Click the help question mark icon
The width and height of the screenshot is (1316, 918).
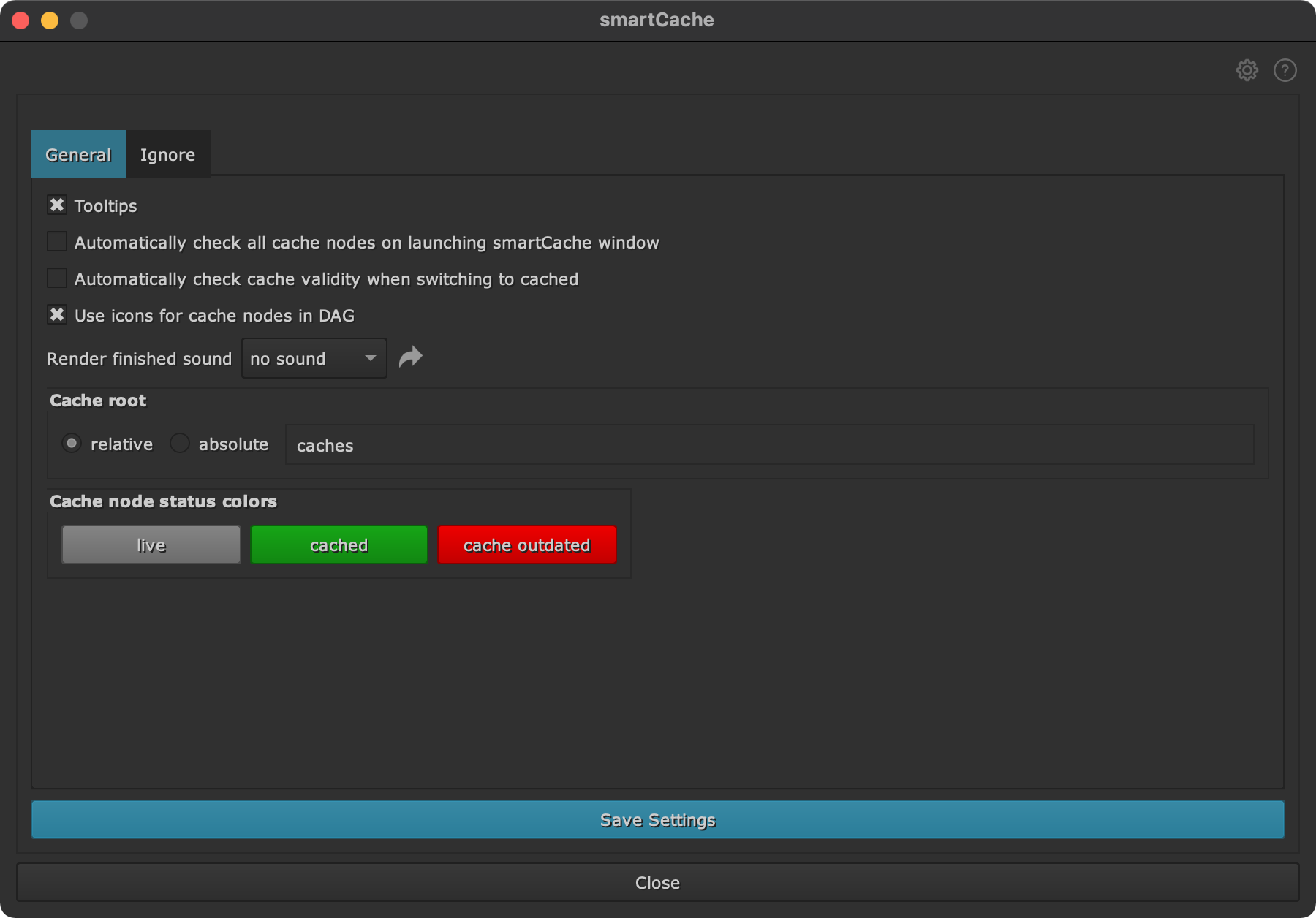click(1285, 70)
